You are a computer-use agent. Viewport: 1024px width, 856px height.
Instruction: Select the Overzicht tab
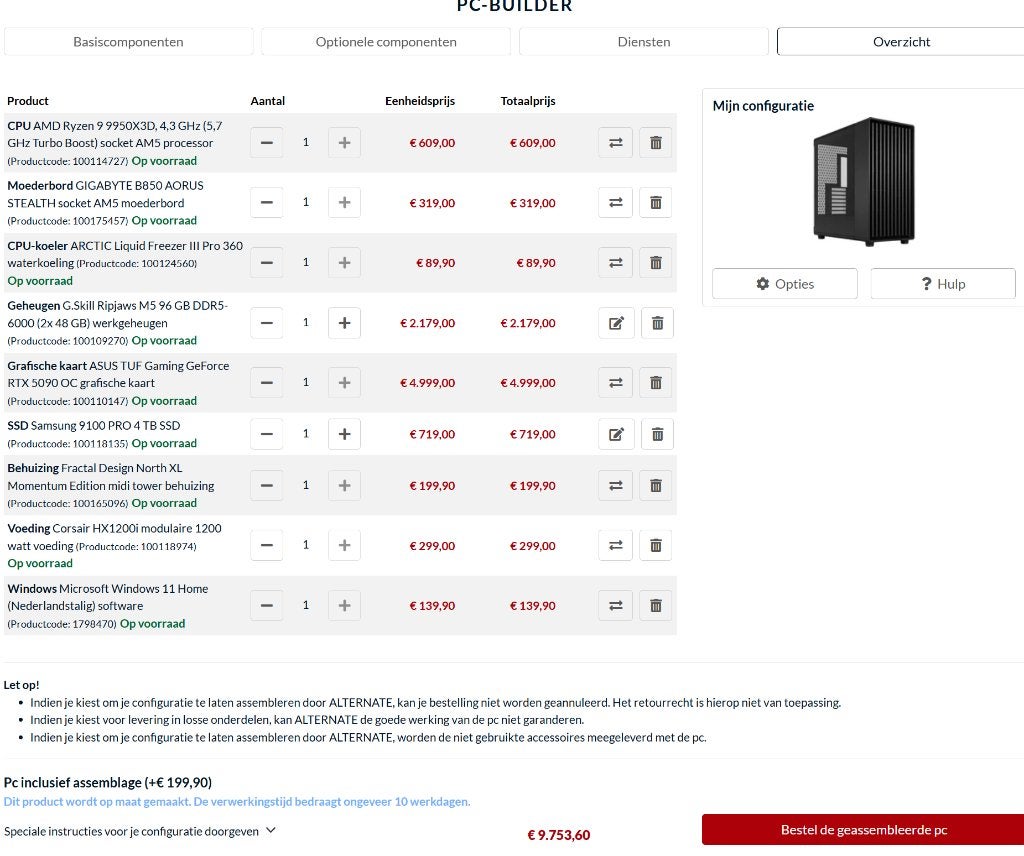tap(901, 42)
